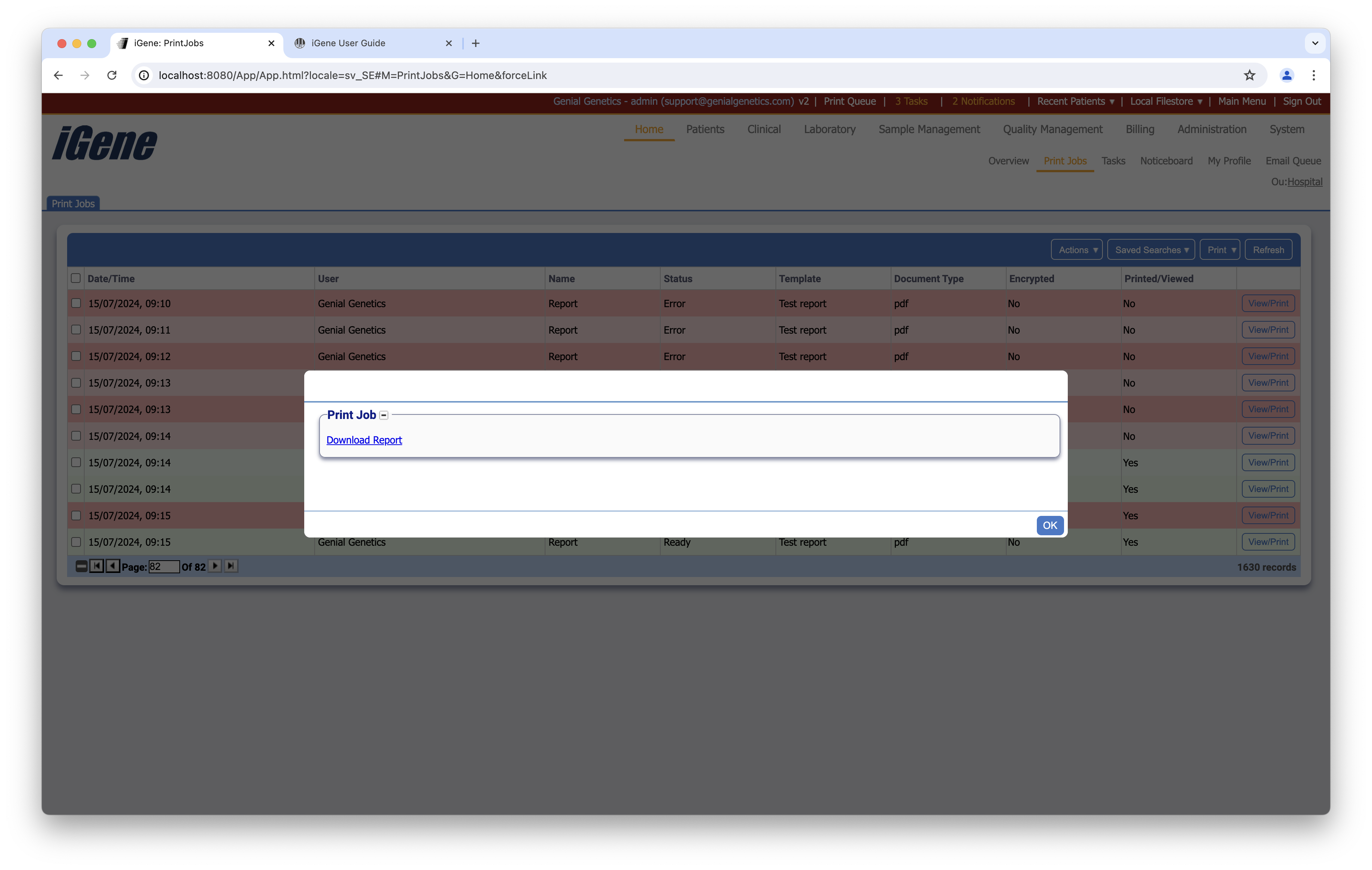View/Print the 09:10 print job
This screenshot has width=1372, height=870.
pyautogui.click(x=1268, y=303)
